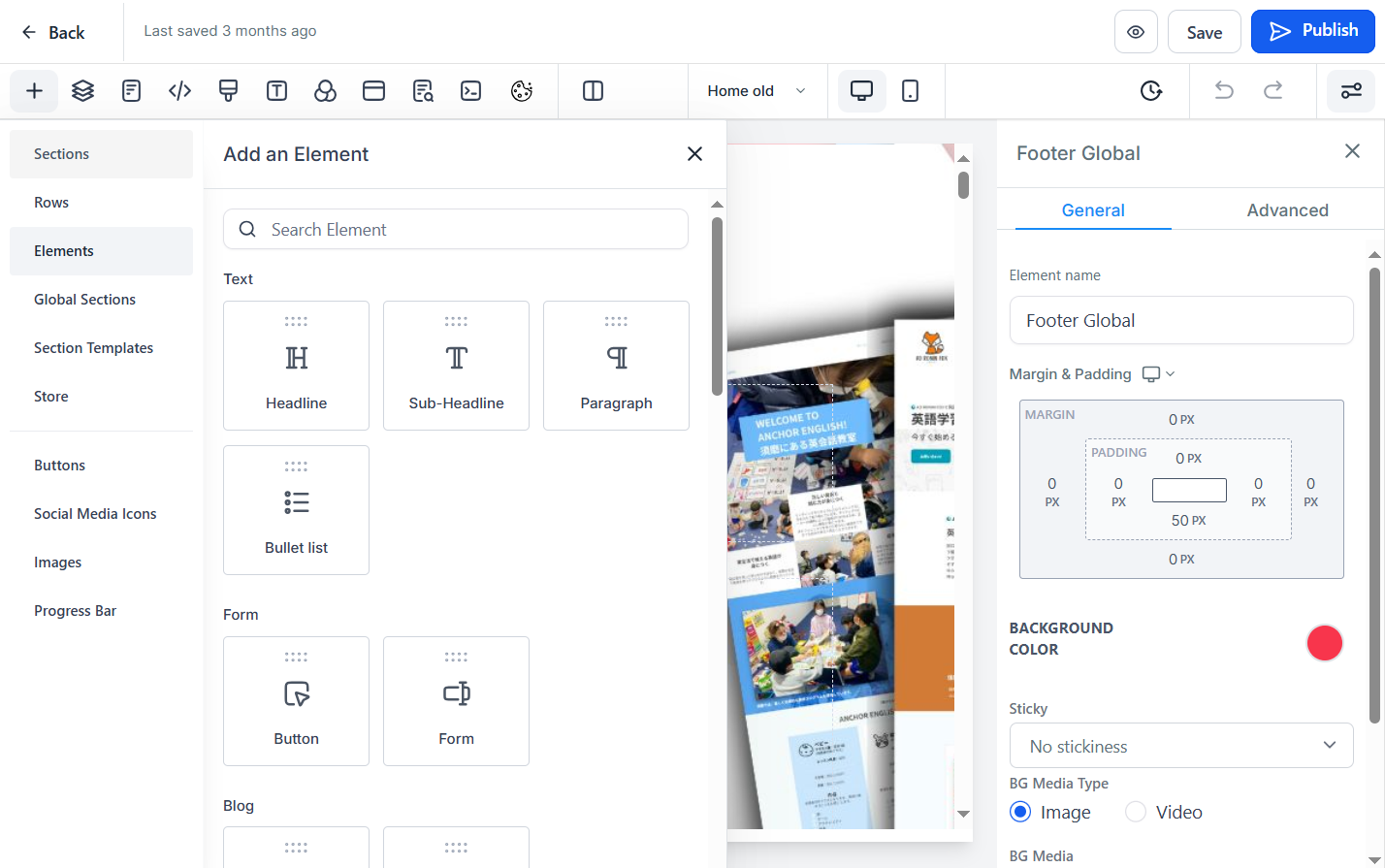The height and width of the screenshot is (868, 1385).
Task: Click the cookie consent icon
Action: tap(522, 91)
